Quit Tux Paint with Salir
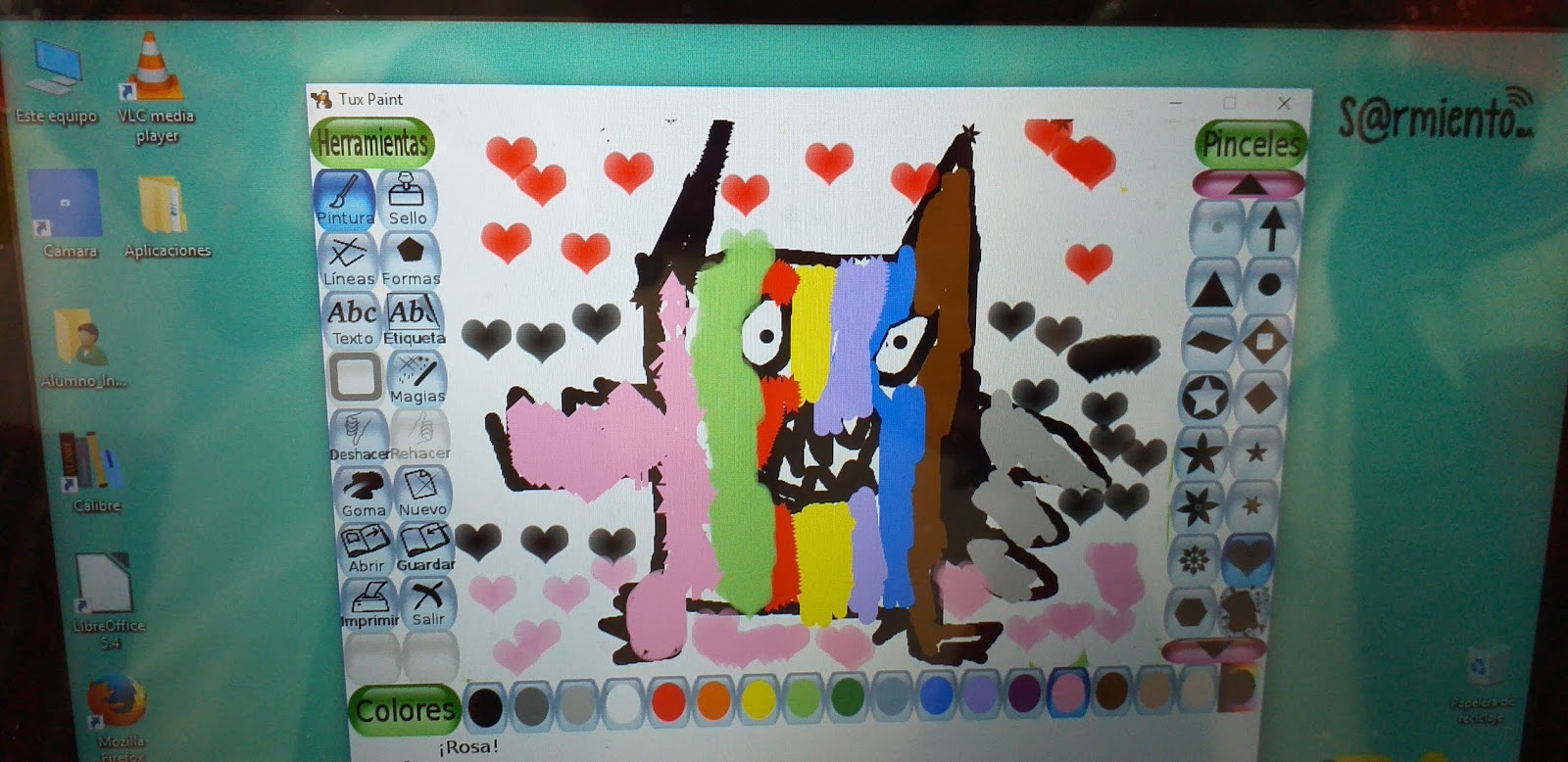 [428, 603]
